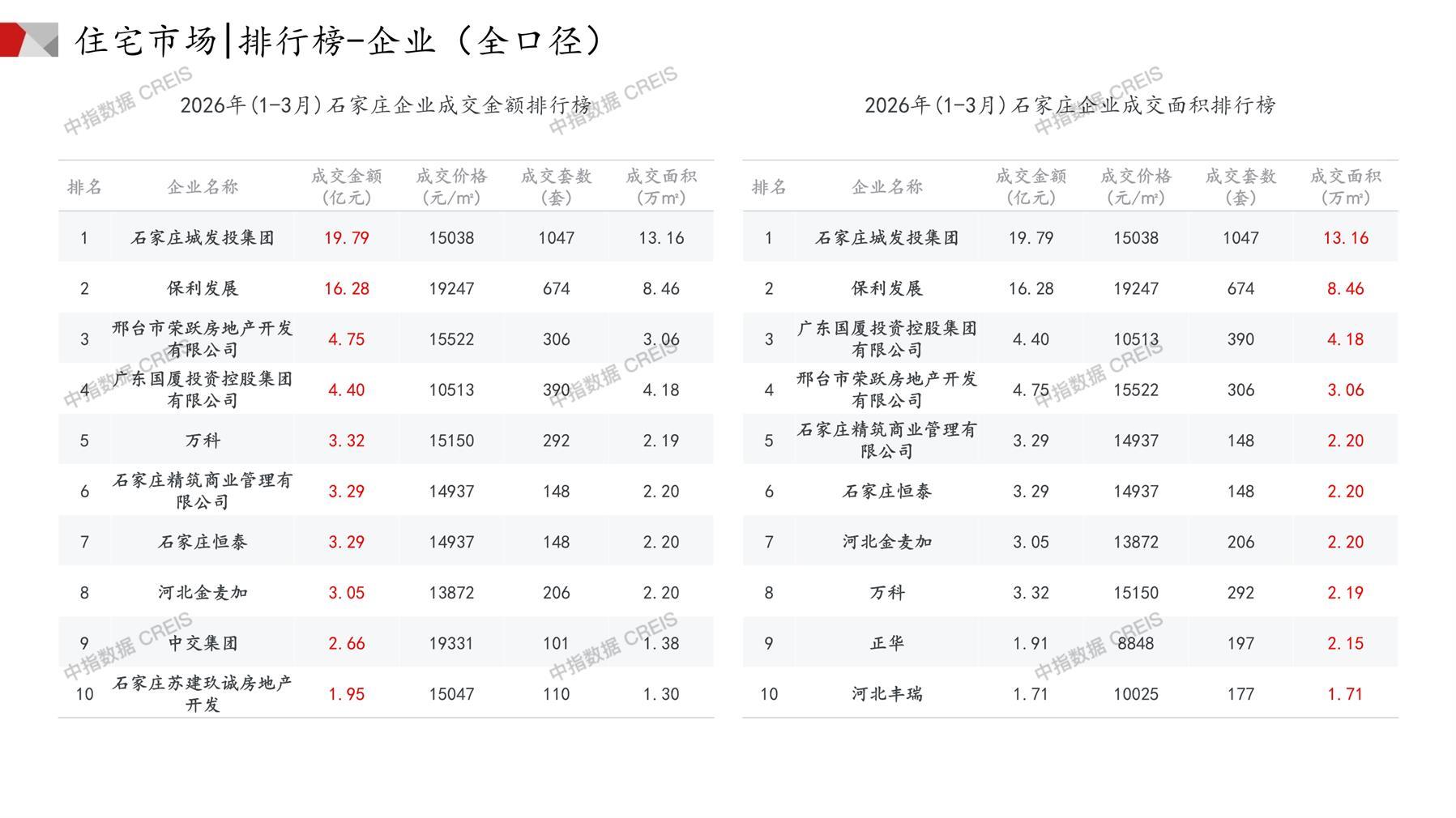This screenshot has width=1456, height=818.
Task: Click the red logo beside the slide title
Action: pos(28,40)
